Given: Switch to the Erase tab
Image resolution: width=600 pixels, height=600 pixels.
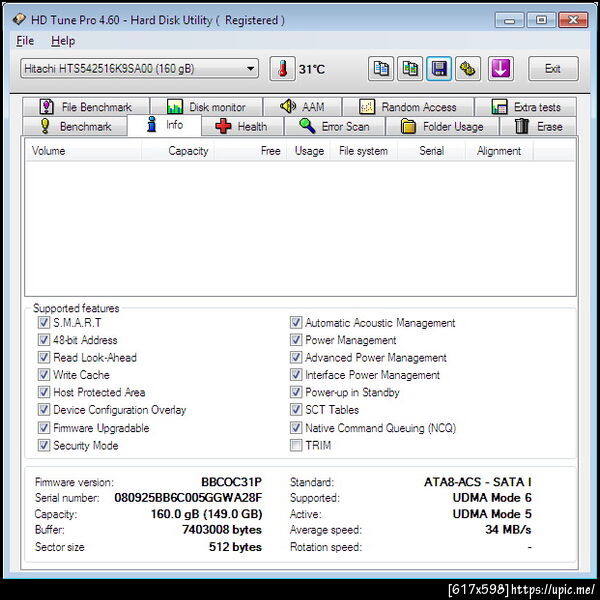Looking at the screenshot, I should pos(538,126).
